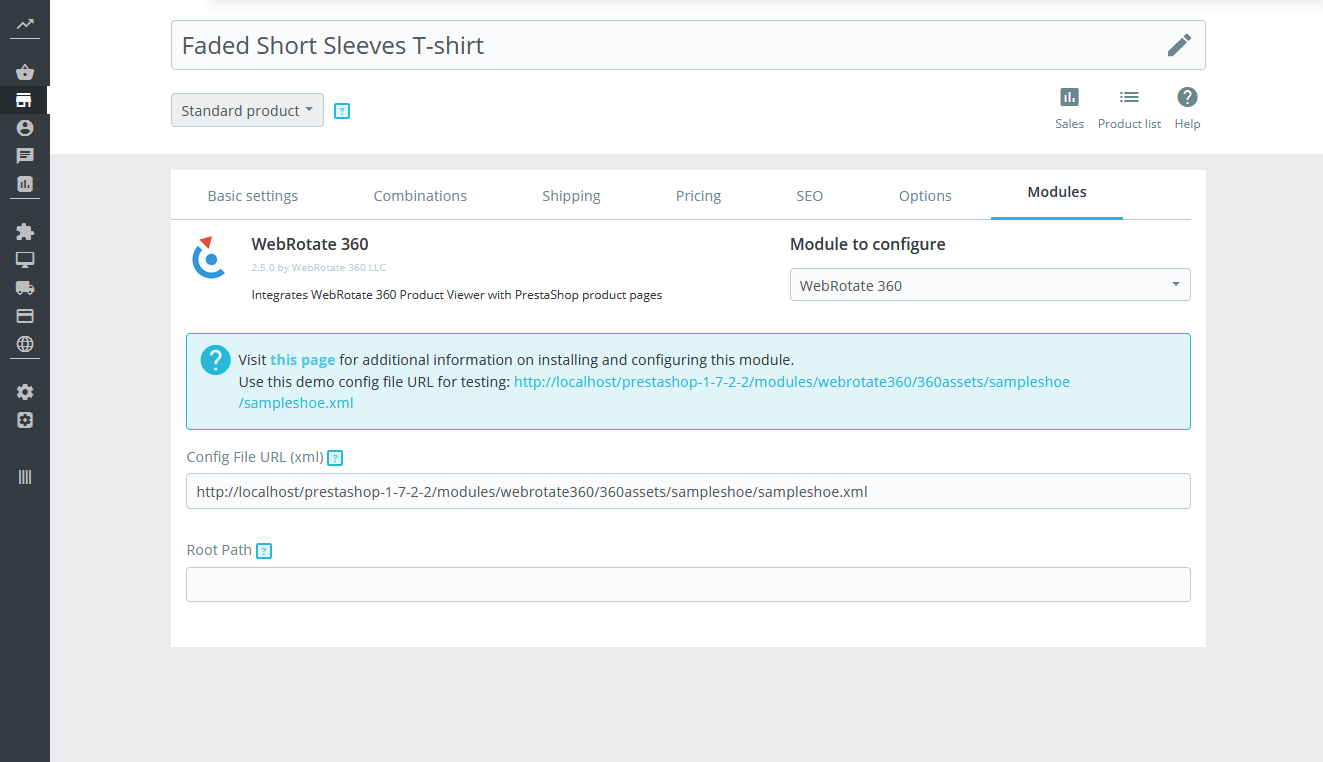Click the 'Integrates WebRotate 360 Product Viewer' description

point(456,295)
